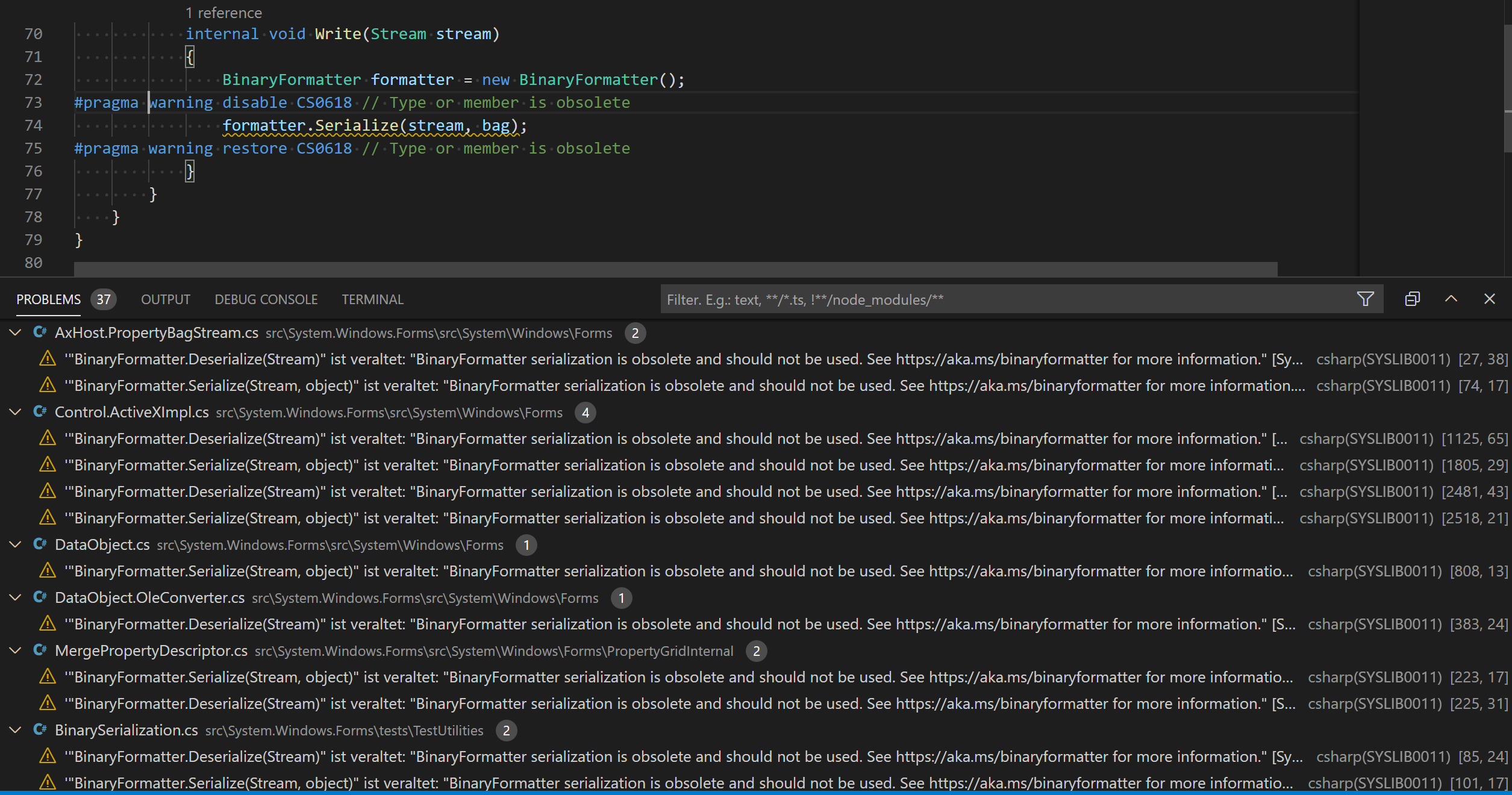Viewport: 1512px width, 795px height.
Task: Click the C# icon next to DataObject.cs
Action: coord(40,544)
